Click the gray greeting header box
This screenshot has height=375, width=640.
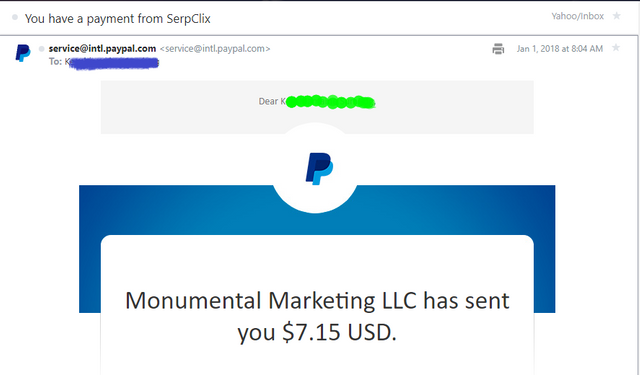(x=317, y=107)
